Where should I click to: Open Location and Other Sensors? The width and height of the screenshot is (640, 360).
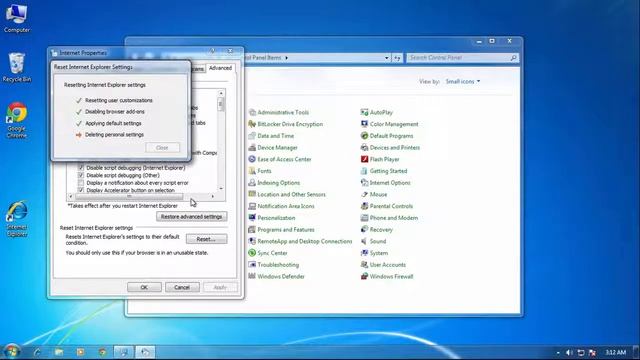pos(287,195)
